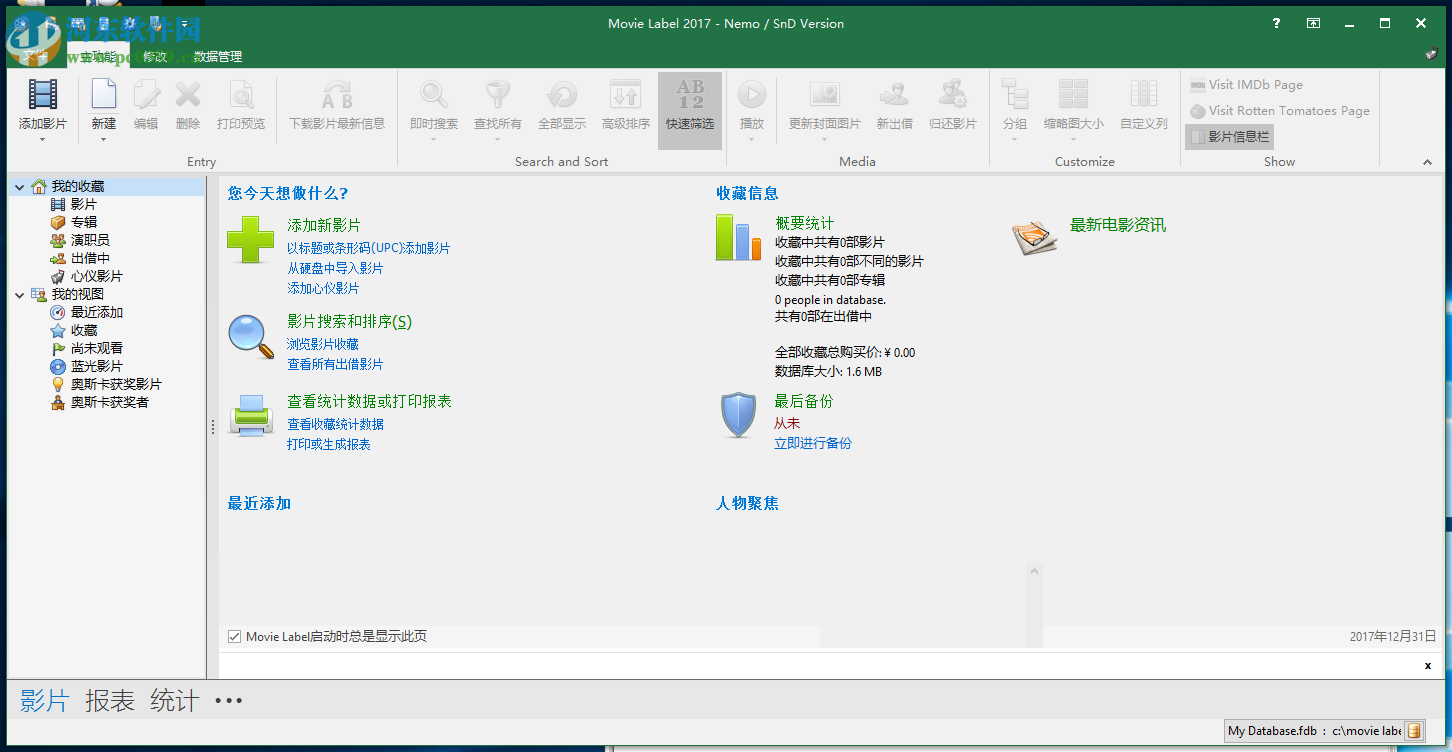Click the 即时搜索 magnifier icon
1452x752 pixels.
click(434, 94)
